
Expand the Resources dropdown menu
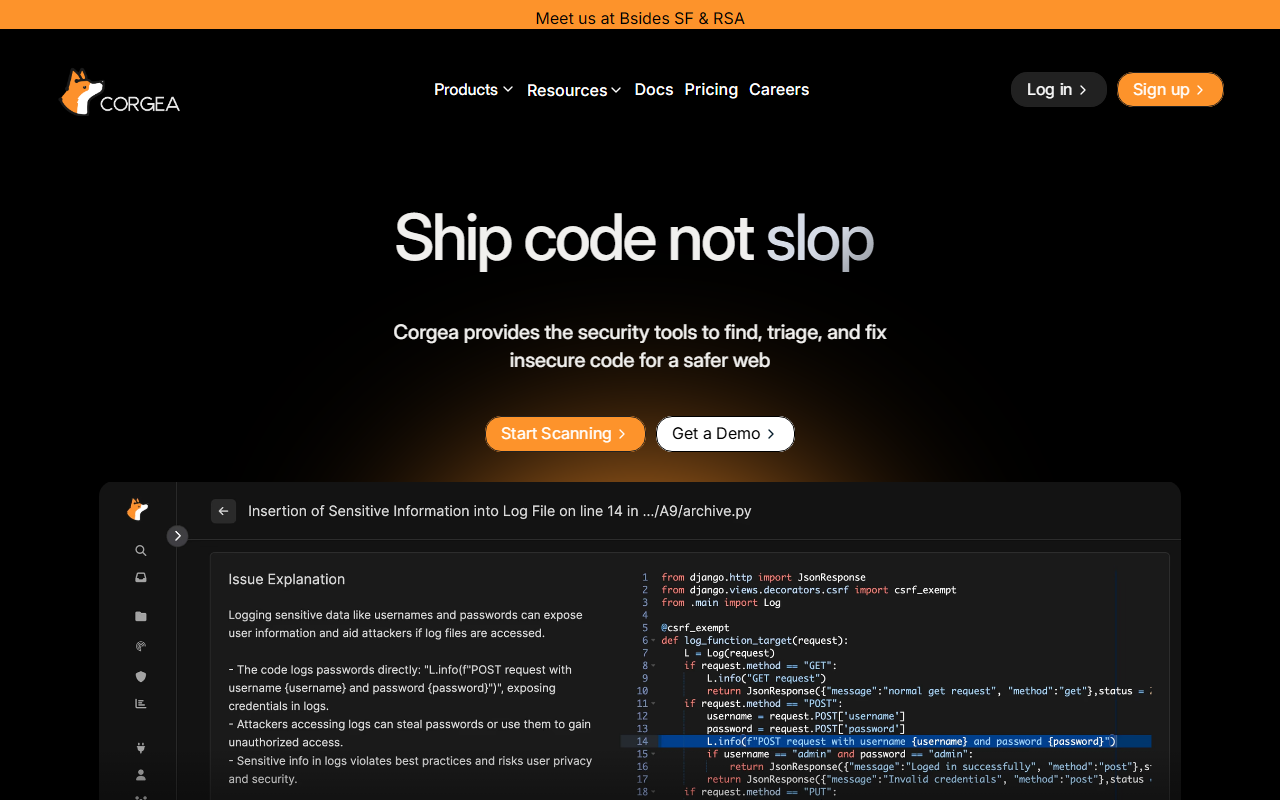[574, 90]
